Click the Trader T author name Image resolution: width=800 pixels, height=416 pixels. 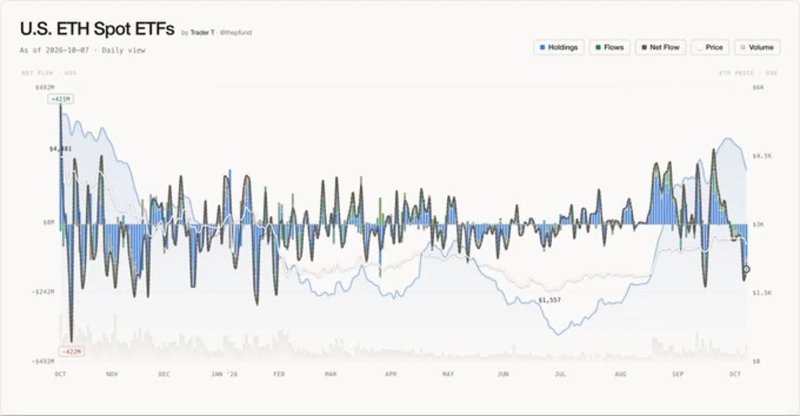pos(202,33)
